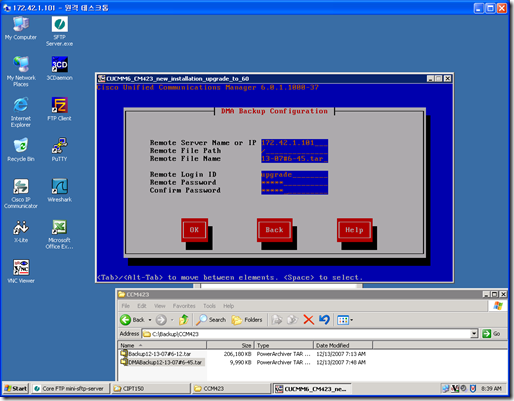This screenshot has height=401, width=514.
Task: Toggle Folders pane in explorer toolbar
Action: click(247, 320)
